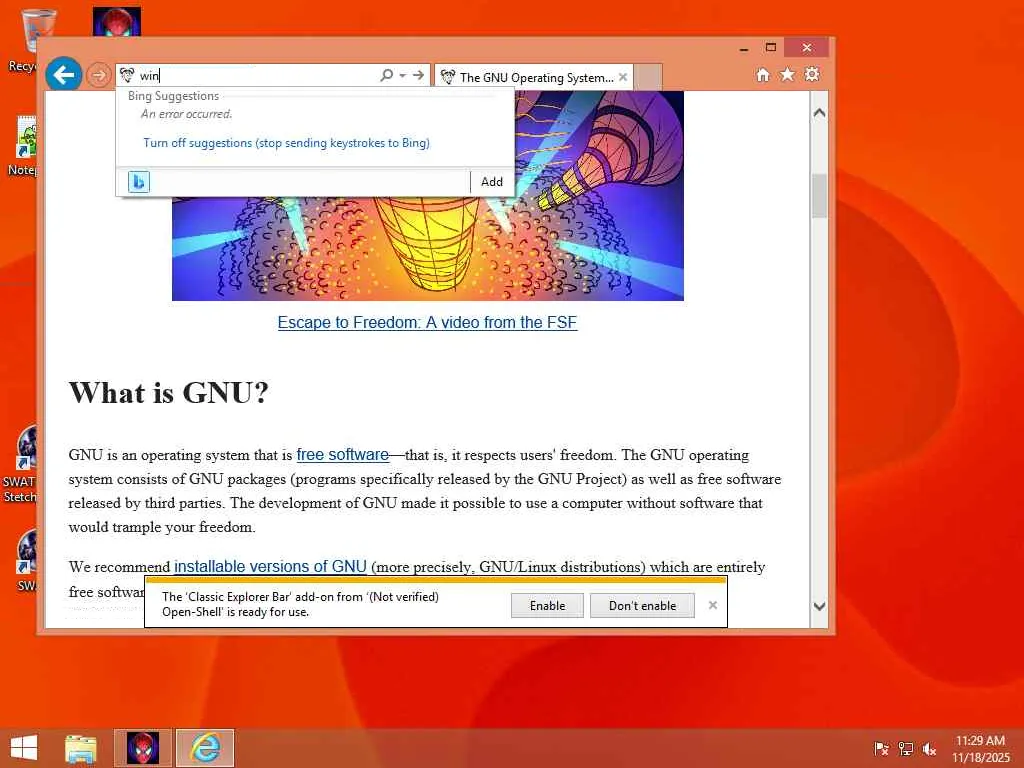Click the What is GNU? heading
The image size is (1024, 768).
coord(168,393)
